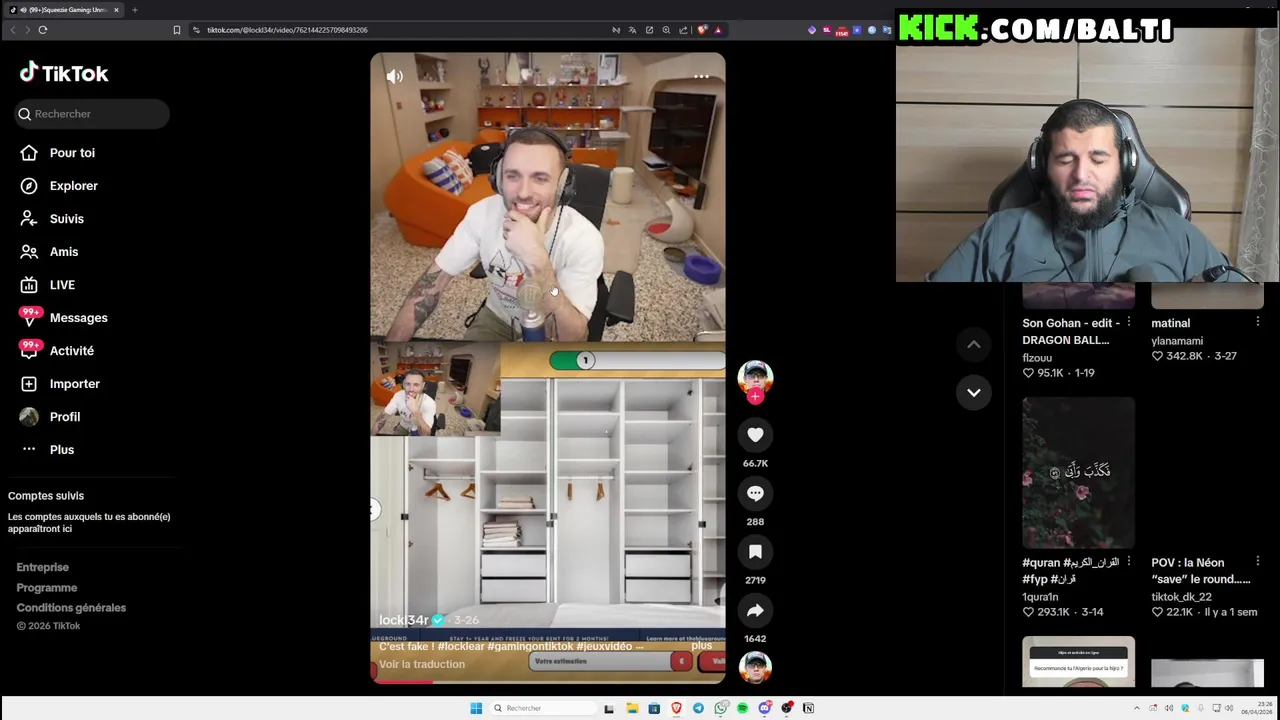Click the translate page icon in address bar
Screen dimensions: 1280x720
pos(633,30)
